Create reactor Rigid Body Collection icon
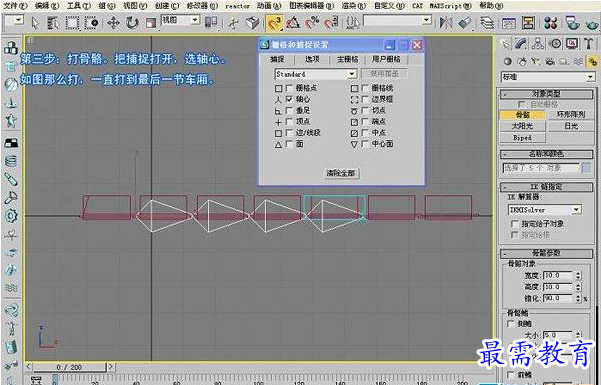Screen dimensions: 601x385 point(11,48)
